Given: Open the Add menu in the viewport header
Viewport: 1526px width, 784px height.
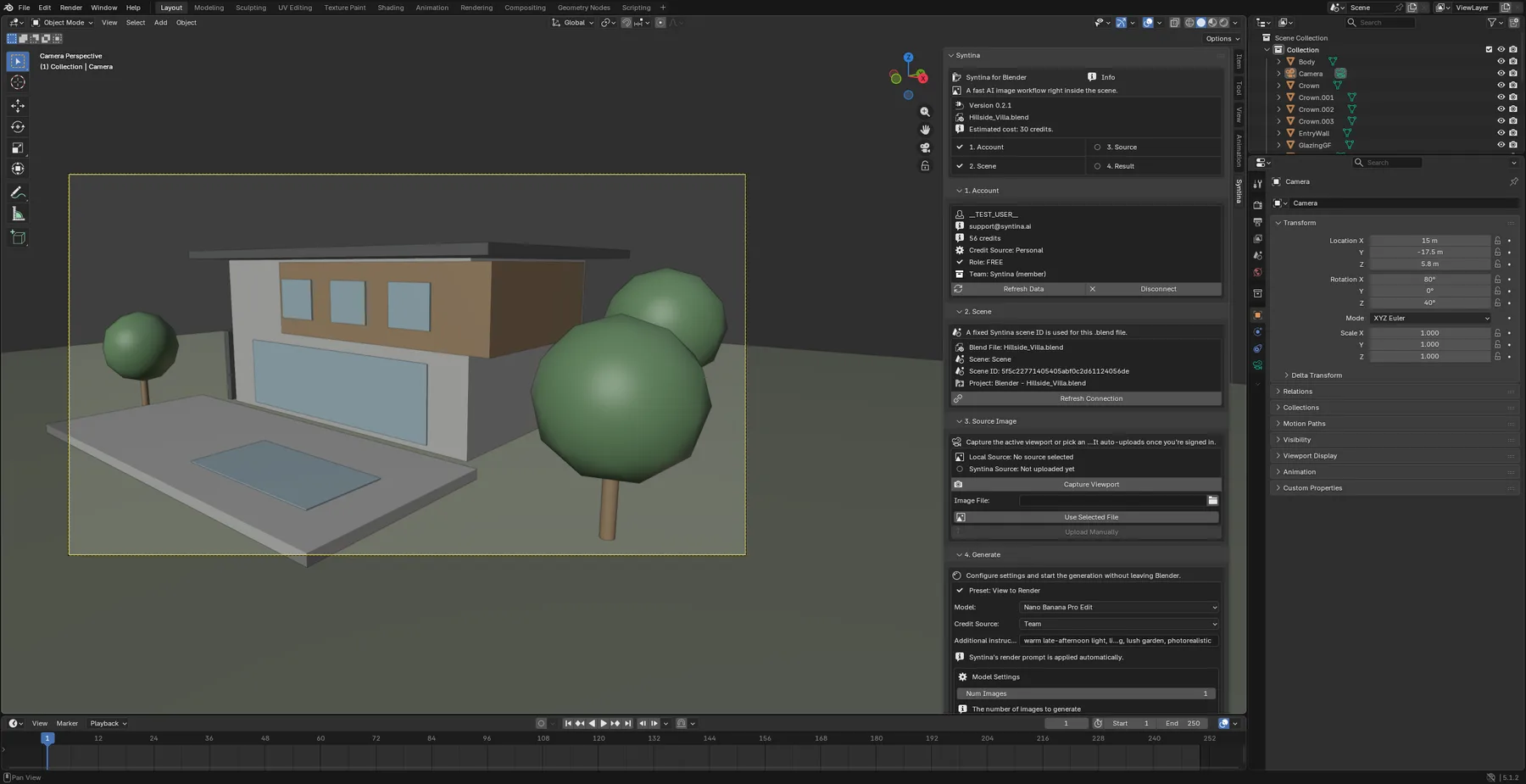Looking at the screenshot, I should (160, 23).
